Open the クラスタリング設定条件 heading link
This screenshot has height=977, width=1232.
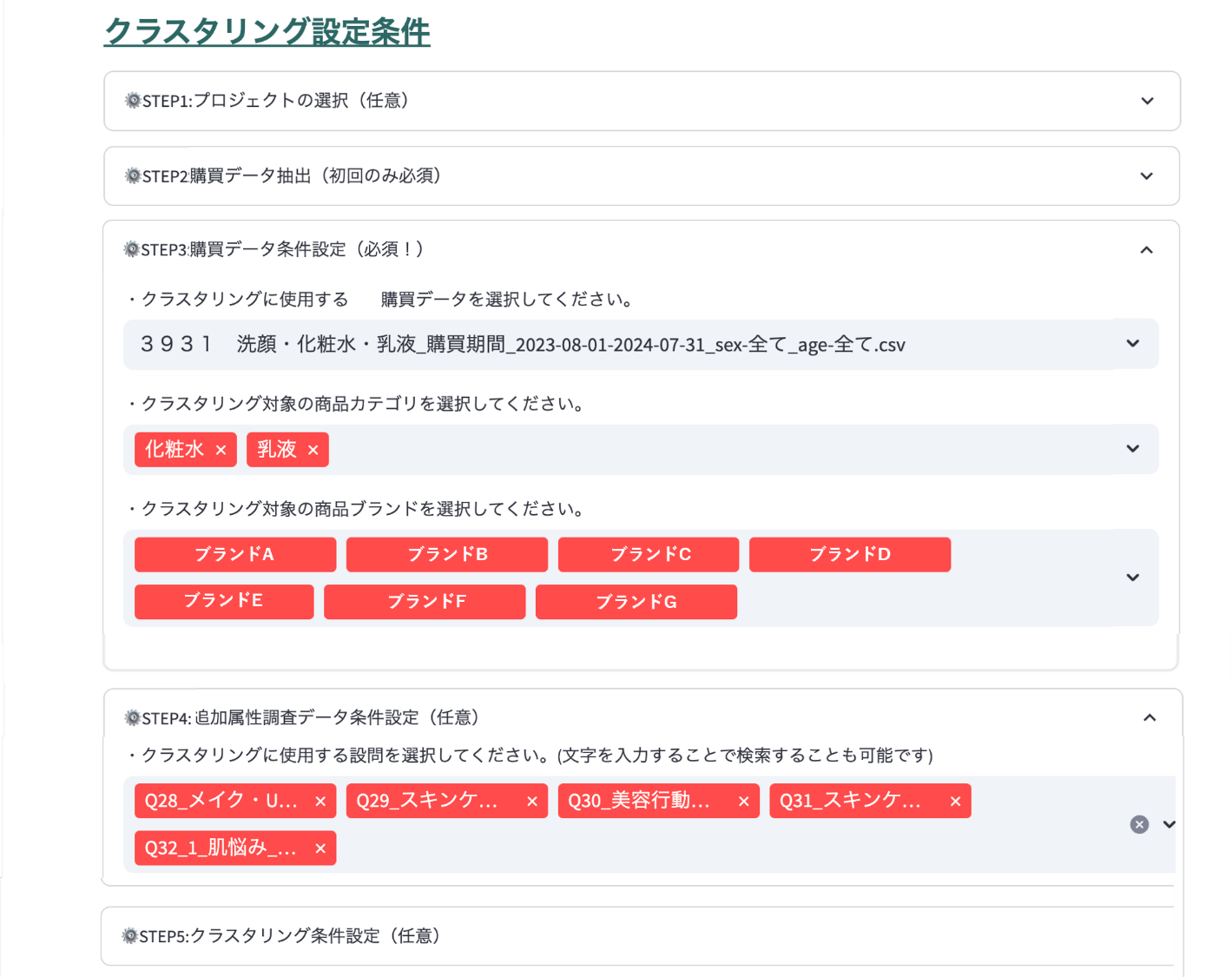tap(267, 32)
